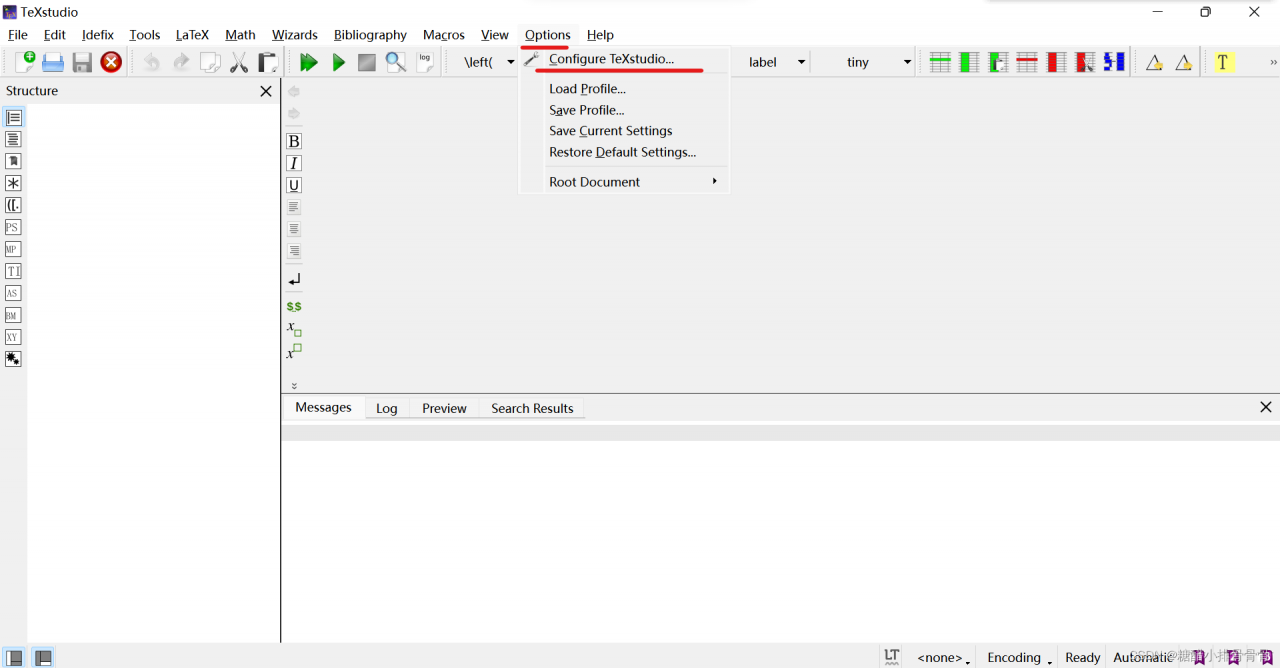1280x668 pixels.
Task: Apply underline using the U icon
Action: pos(294,185)
